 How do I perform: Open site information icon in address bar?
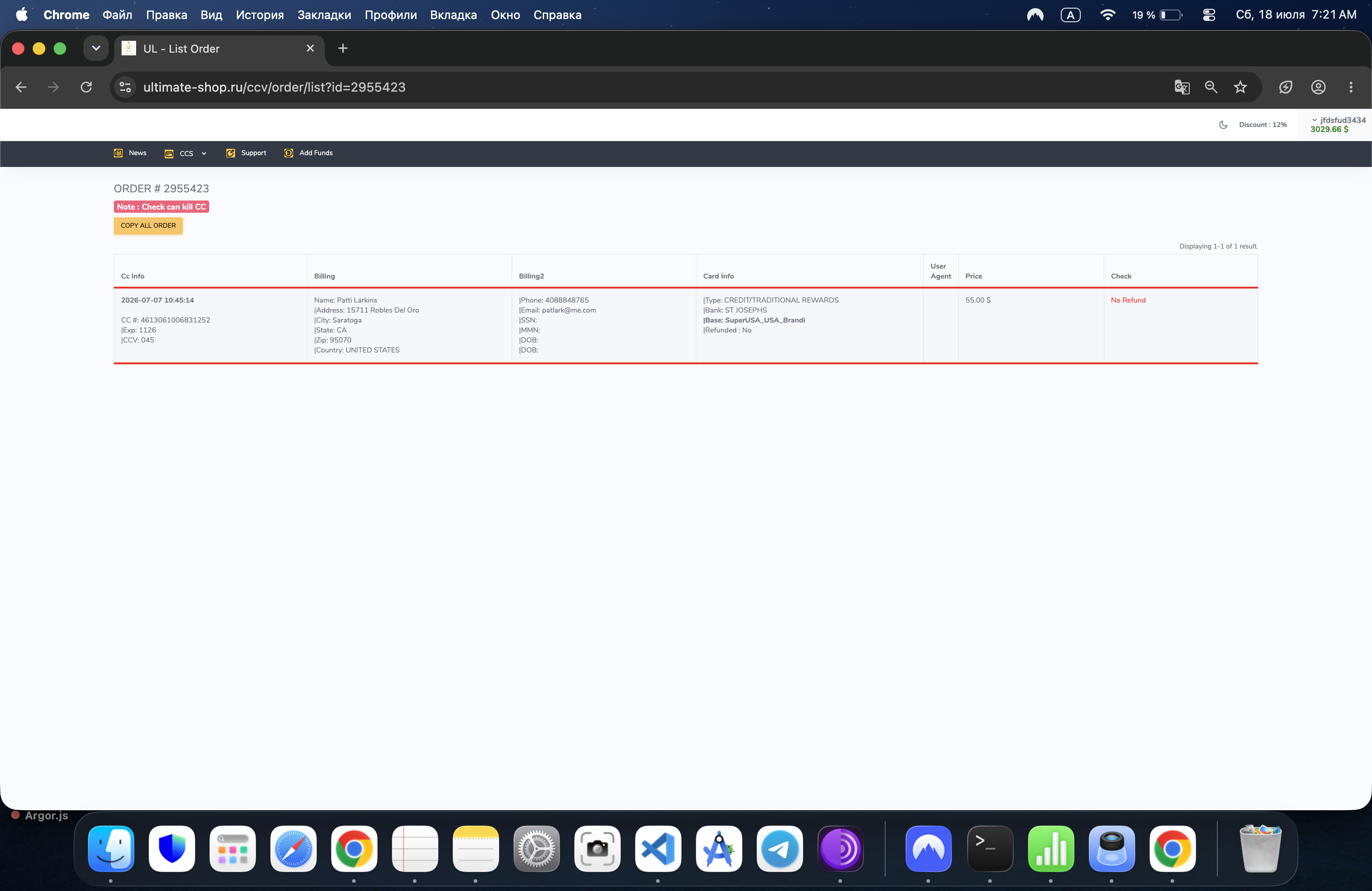click(125, 87)
